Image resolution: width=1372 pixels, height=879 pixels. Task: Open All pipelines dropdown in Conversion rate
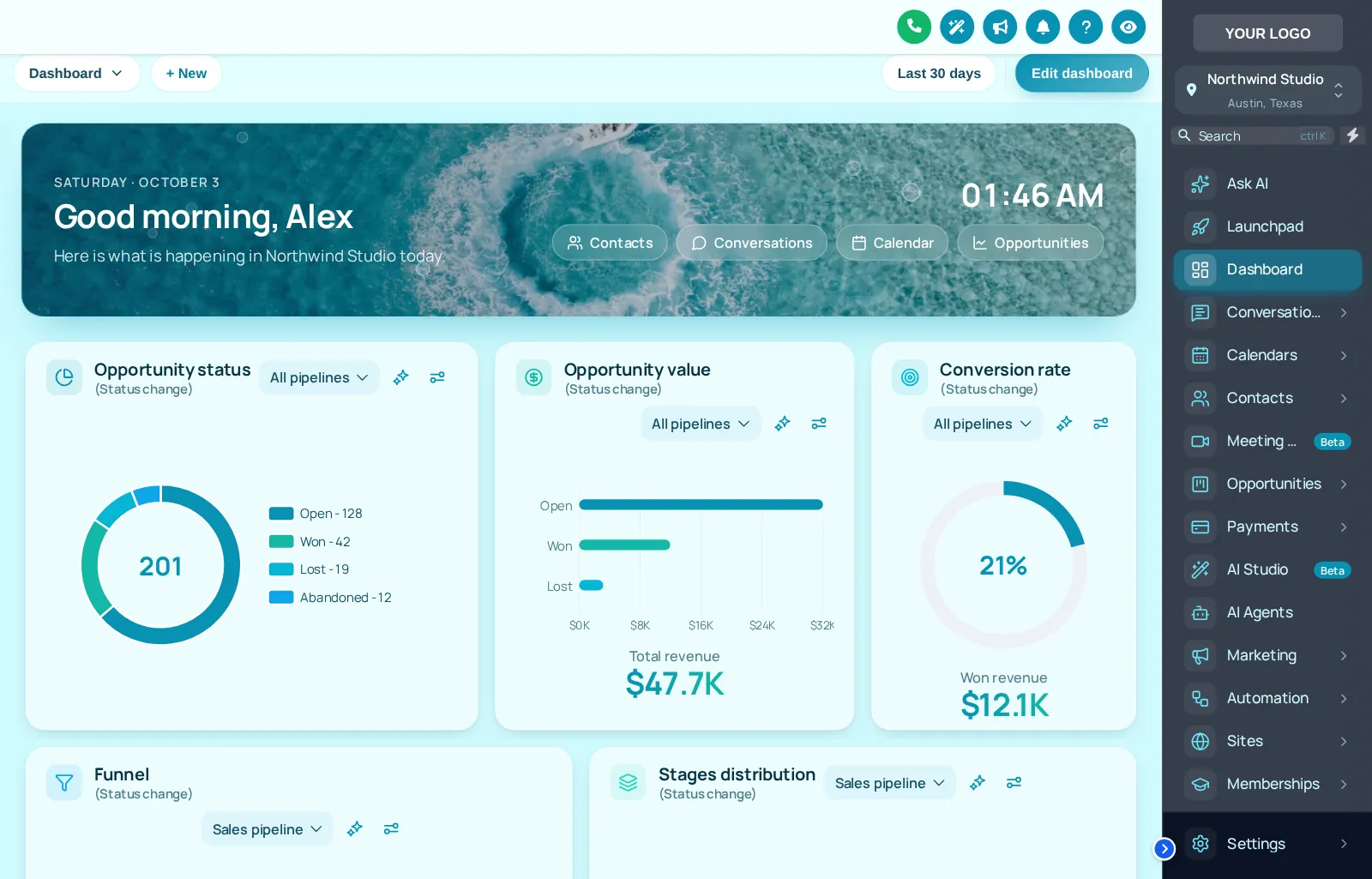[x=983, y=424]
